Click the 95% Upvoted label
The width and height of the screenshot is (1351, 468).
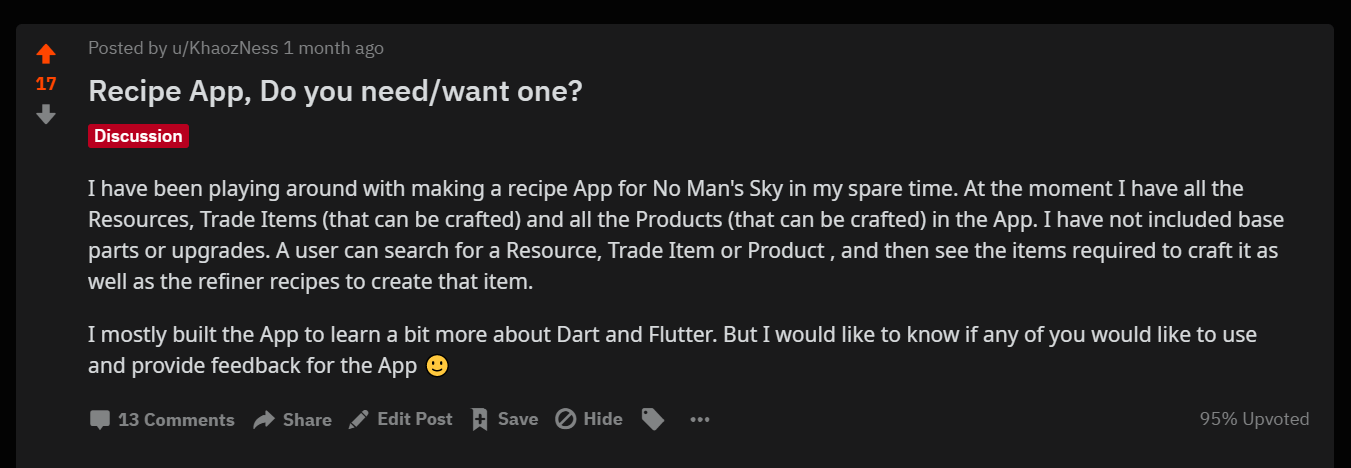pos(1254,419)
